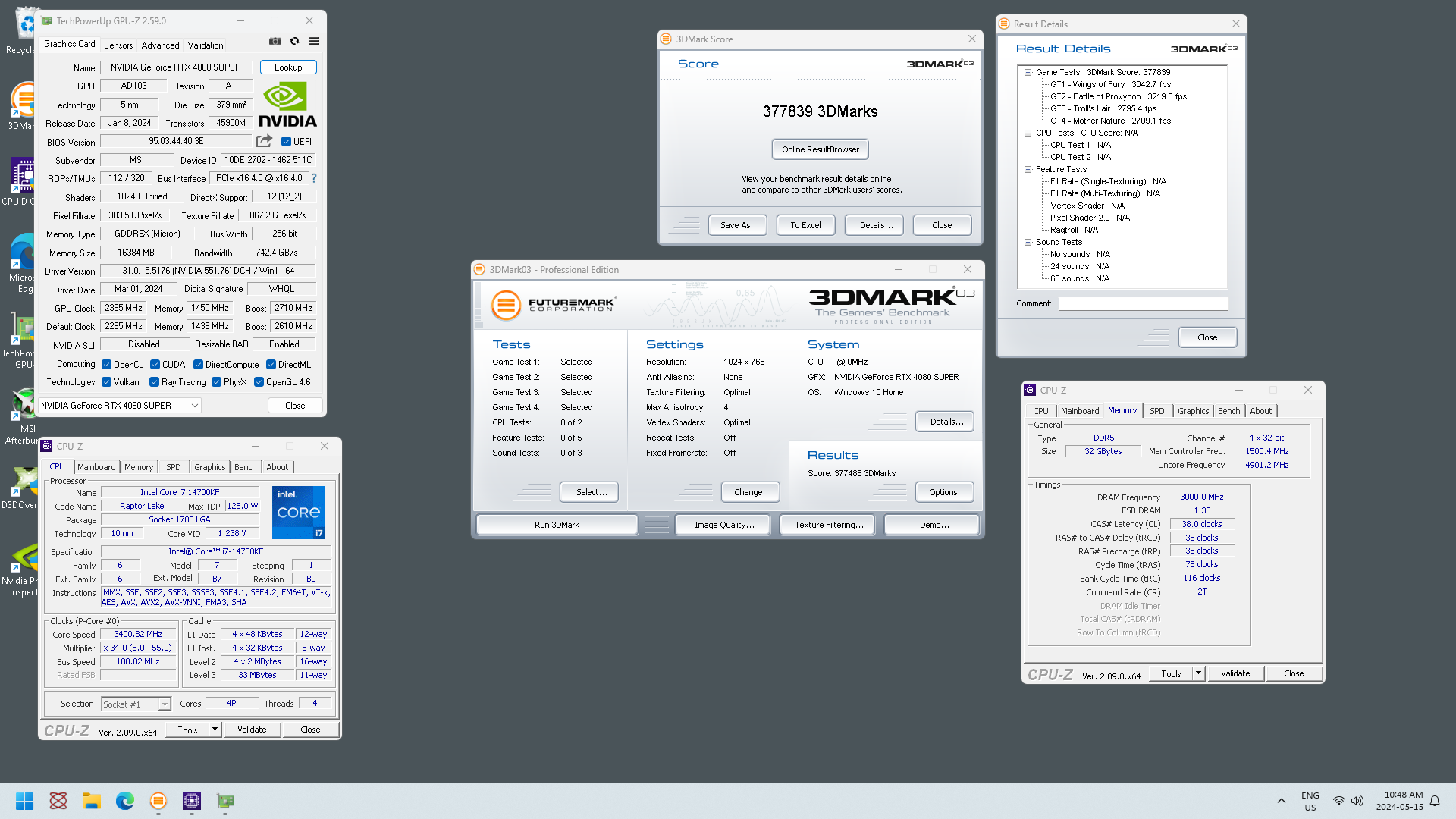Screen dimensions: 1456x819
Task: Click the CPU-Z taskbar icon
Action: point(192,801)
